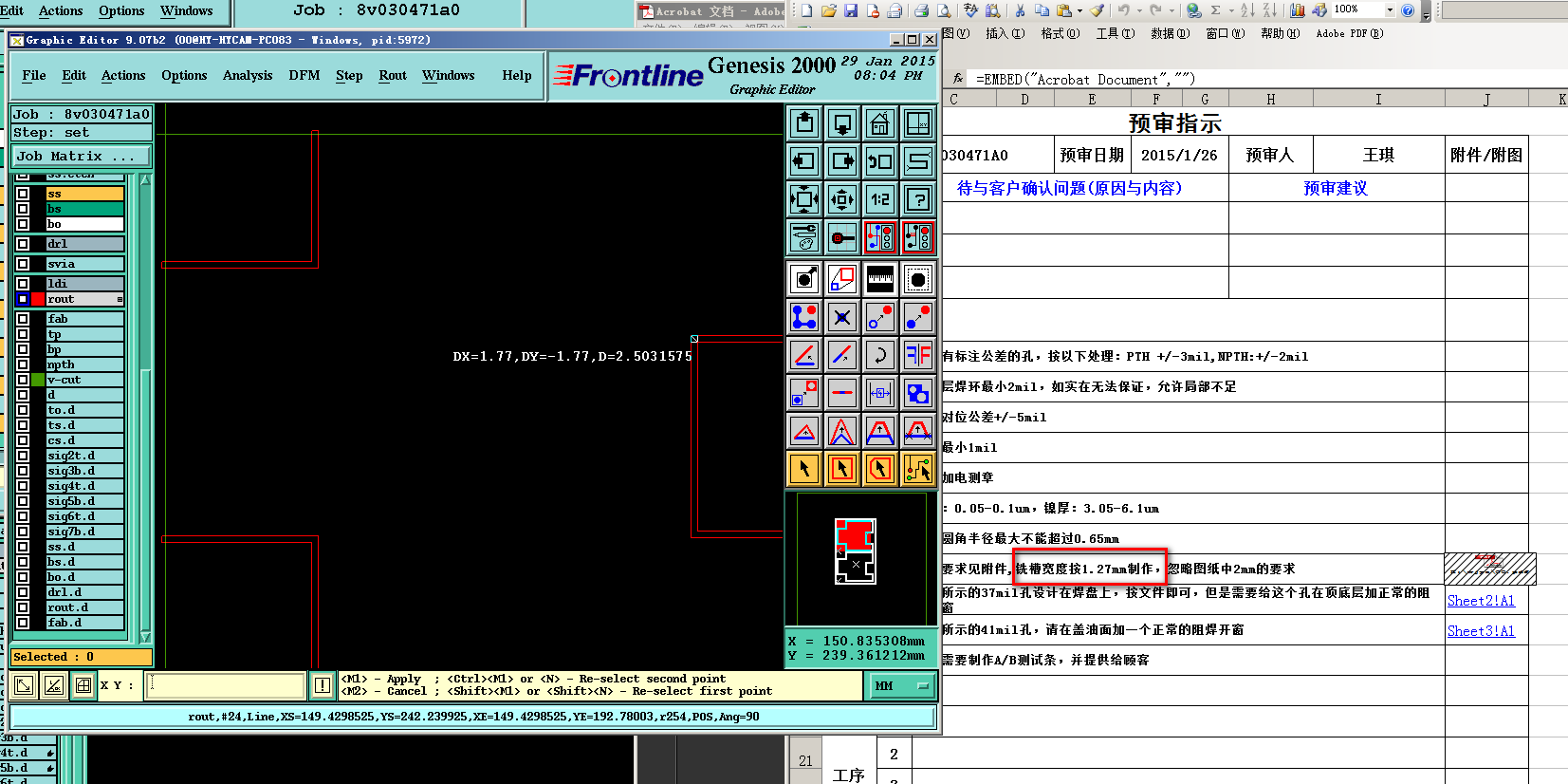Open the MM units dropdown
The width and height of the screenshot is (1568, 784).
point(901,685)
